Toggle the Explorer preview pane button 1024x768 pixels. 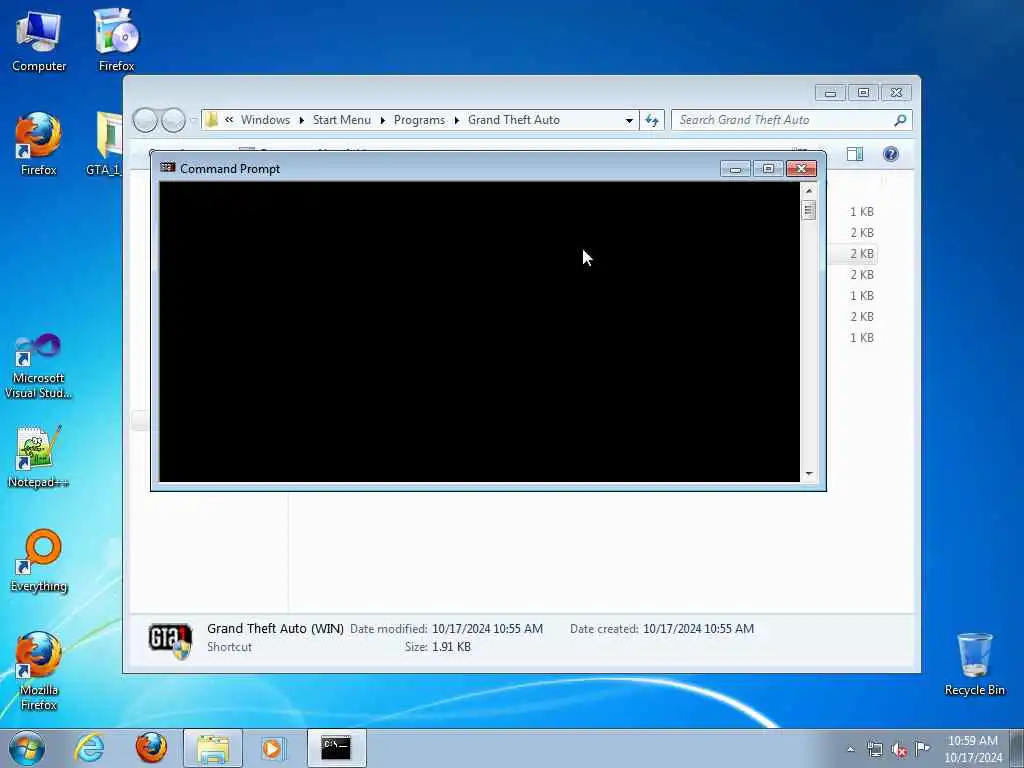[x=855, y=154]
